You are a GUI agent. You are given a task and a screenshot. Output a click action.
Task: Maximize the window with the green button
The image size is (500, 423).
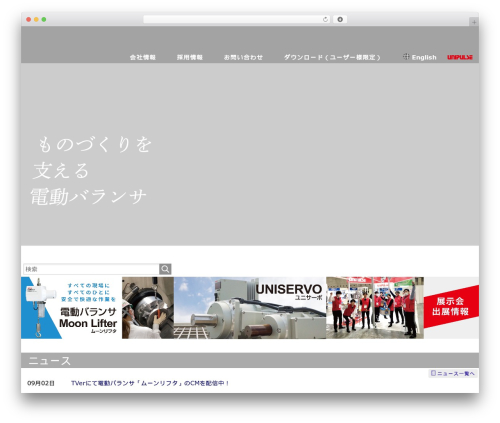point(44,19)
